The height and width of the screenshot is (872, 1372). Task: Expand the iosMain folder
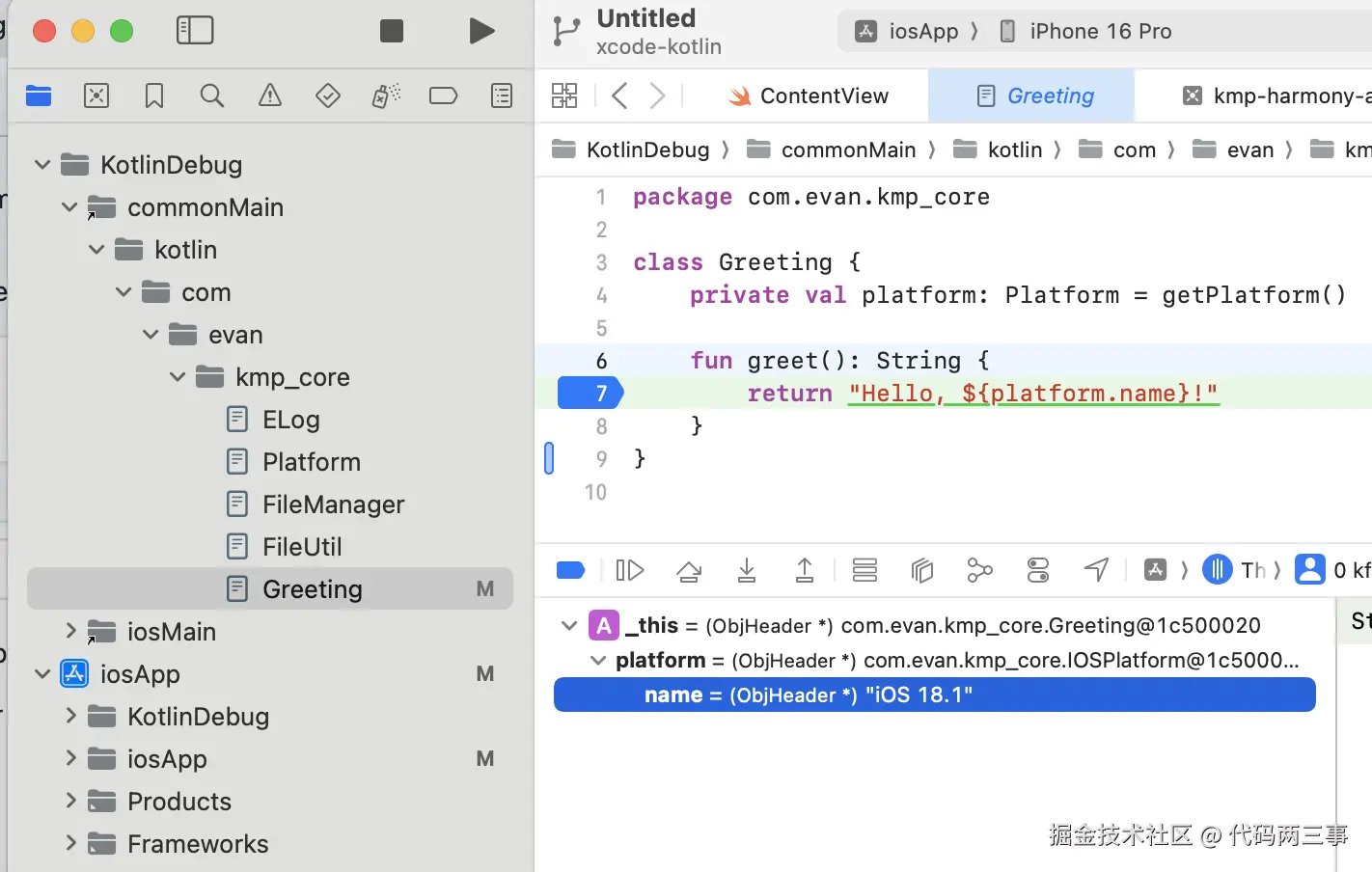(69, 631)
